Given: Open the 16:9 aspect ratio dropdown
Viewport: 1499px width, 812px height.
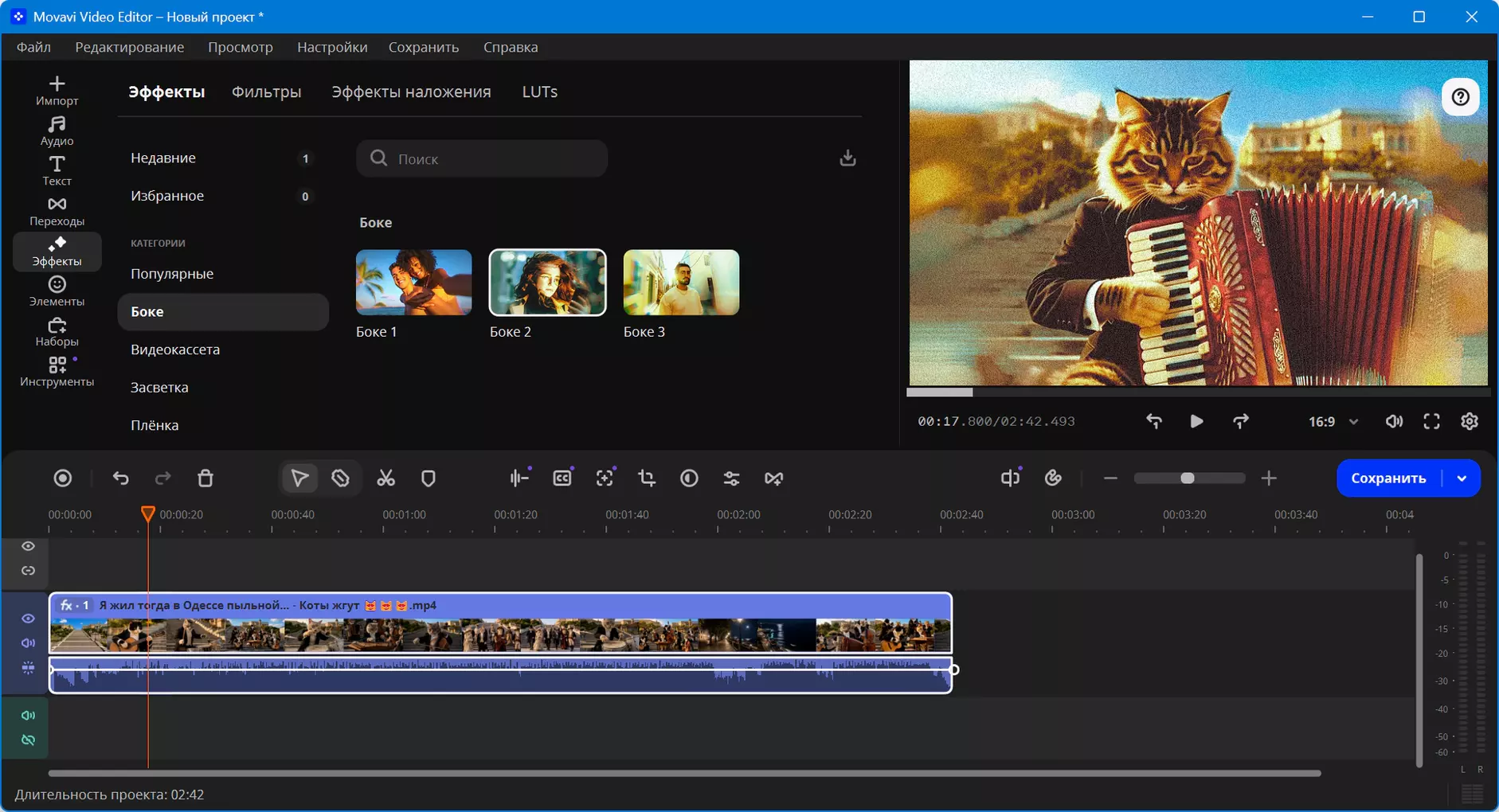Looking at the screenshot, I should point(1333,422).
